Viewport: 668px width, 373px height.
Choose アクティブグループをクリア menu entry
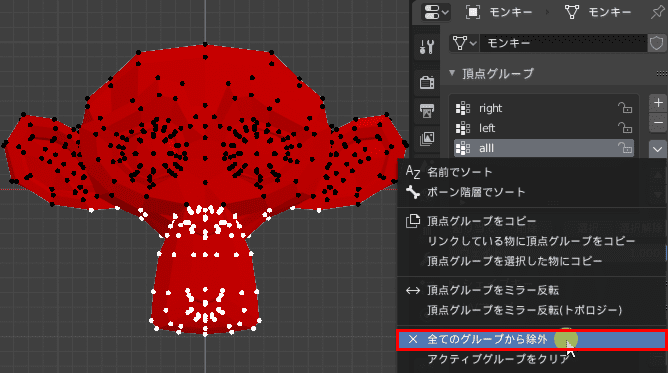coord(532,359)
